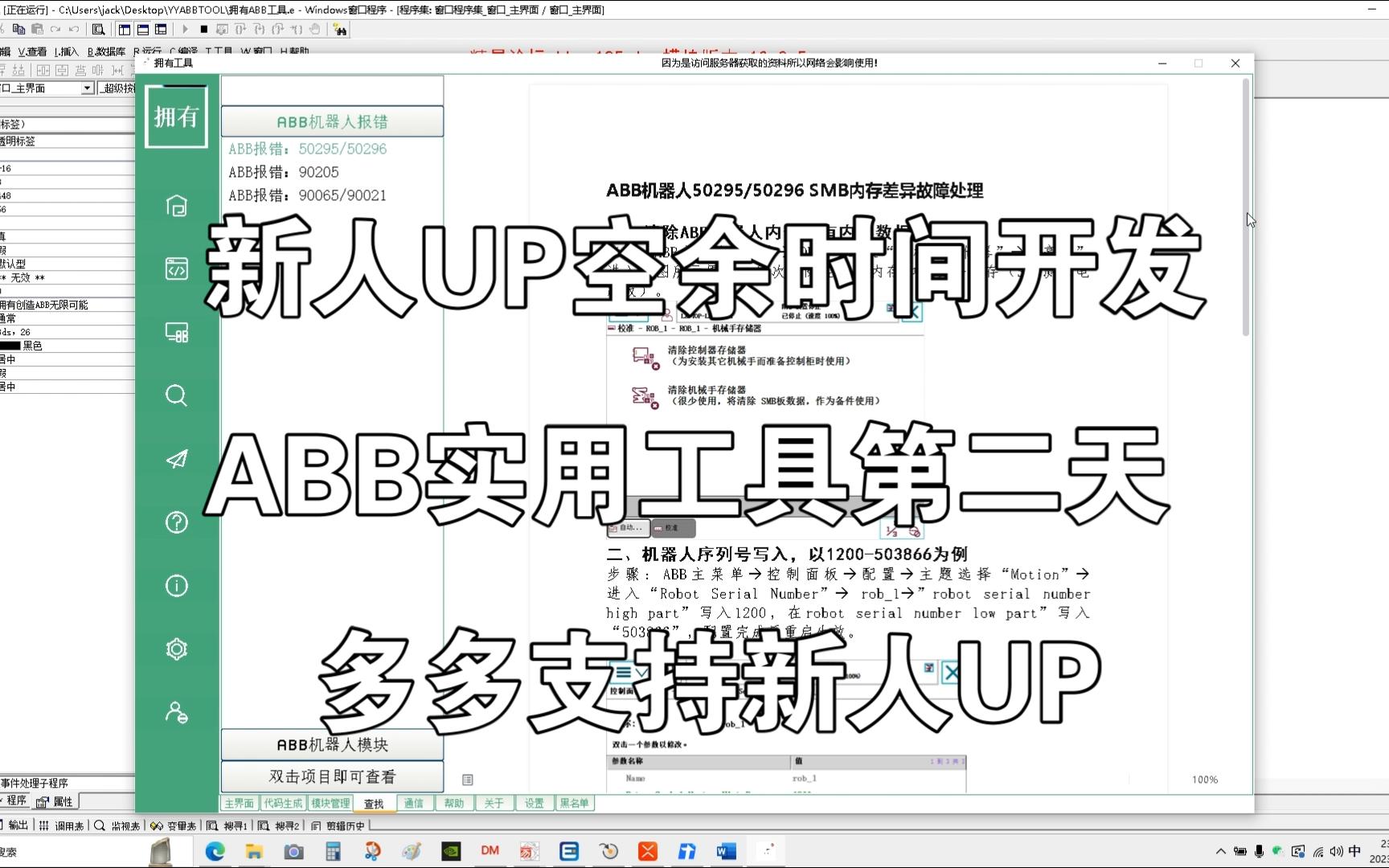Open the gear settings icon in sidebar

(x=176, y=649)
